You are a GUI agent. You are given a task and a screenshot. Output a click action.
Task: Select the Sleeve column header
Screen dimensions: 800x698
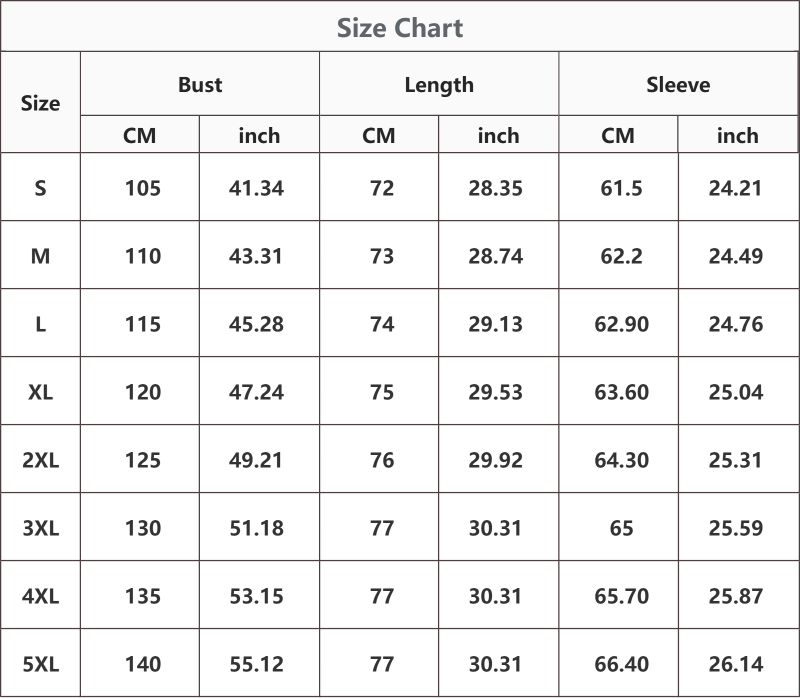[678, 85]
